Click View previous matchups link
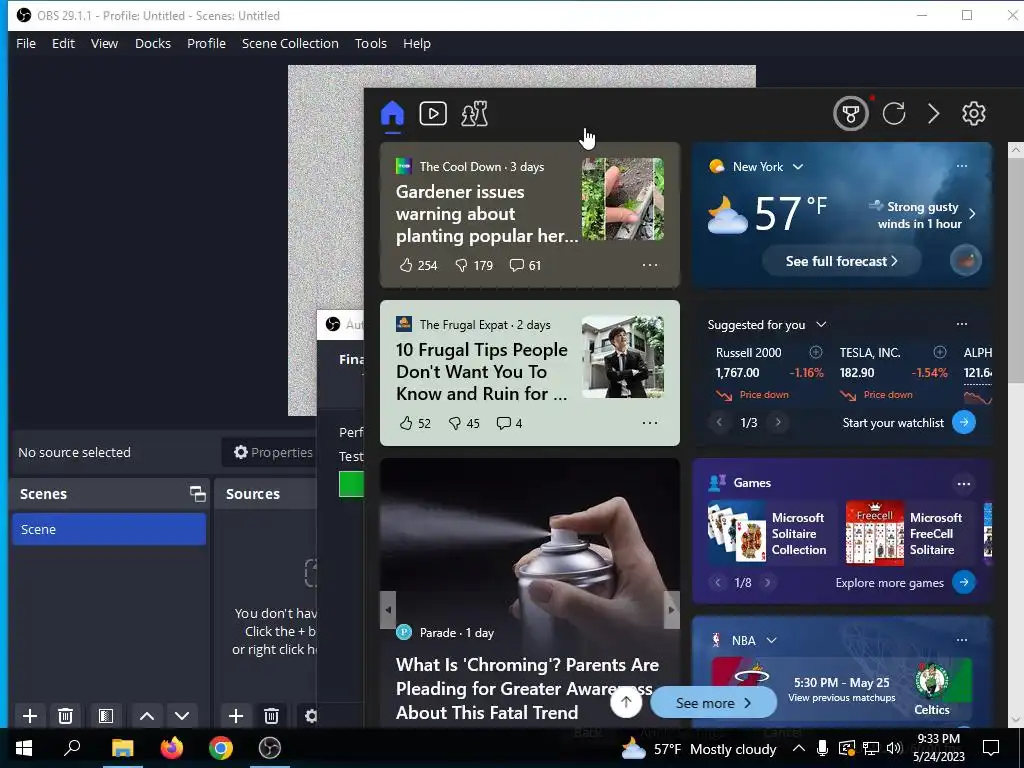 click(x=841, y=698)
